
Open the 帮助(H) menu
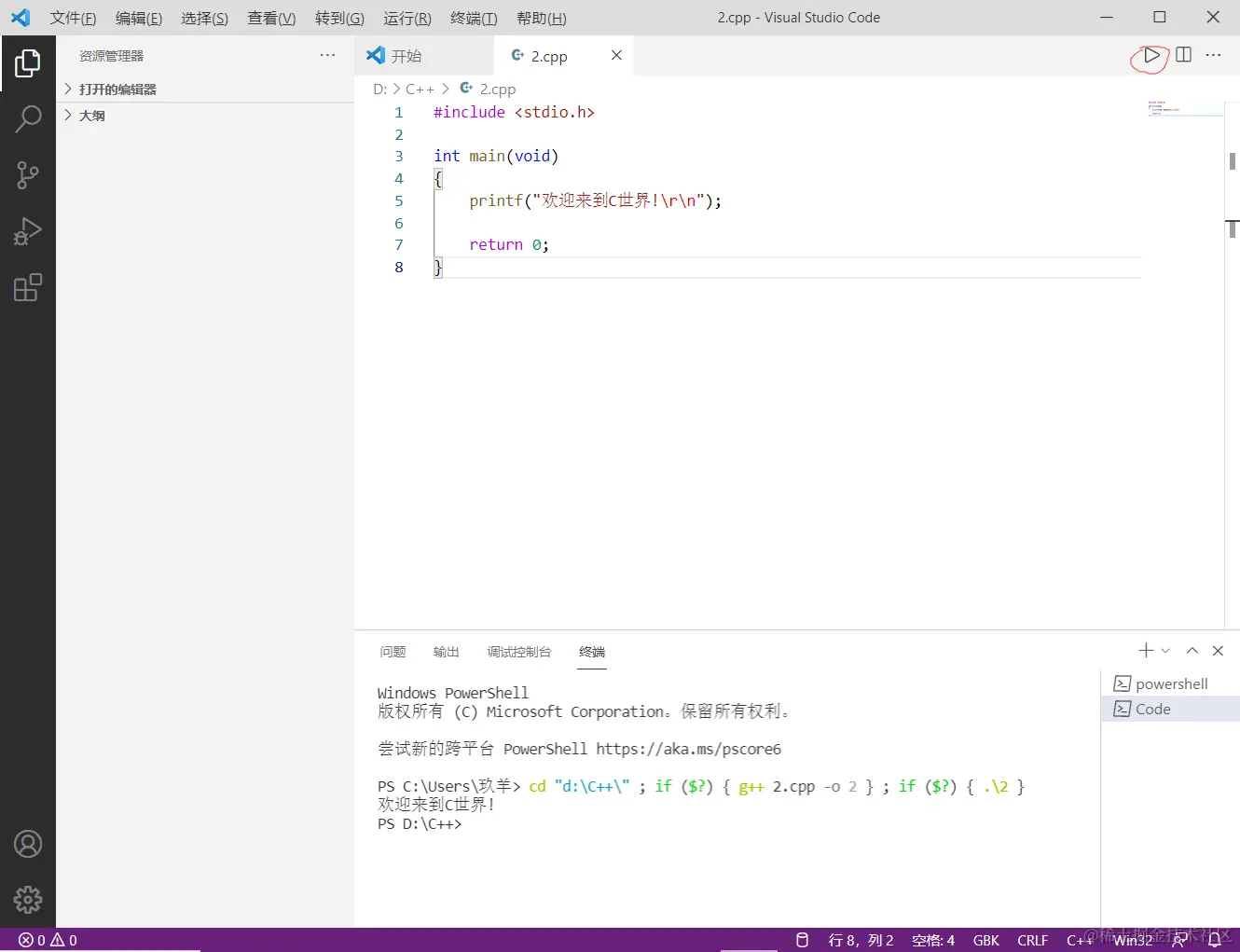tap(541, 18)
